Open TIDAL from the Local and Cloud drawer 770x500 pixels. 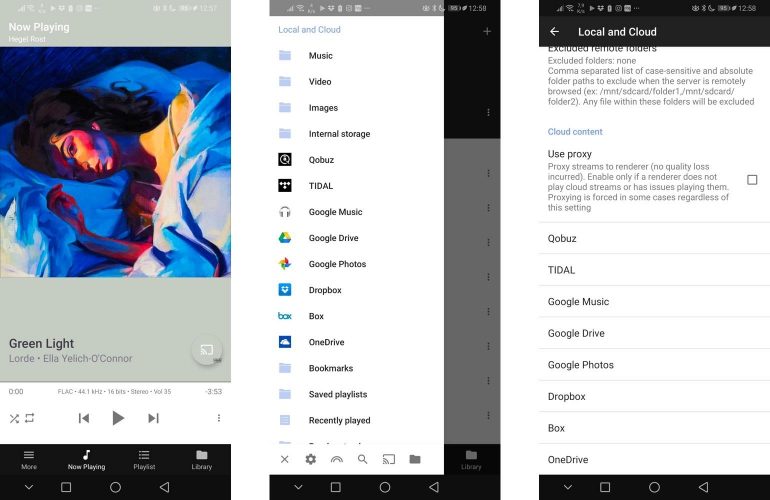click(x=320, y=186)
